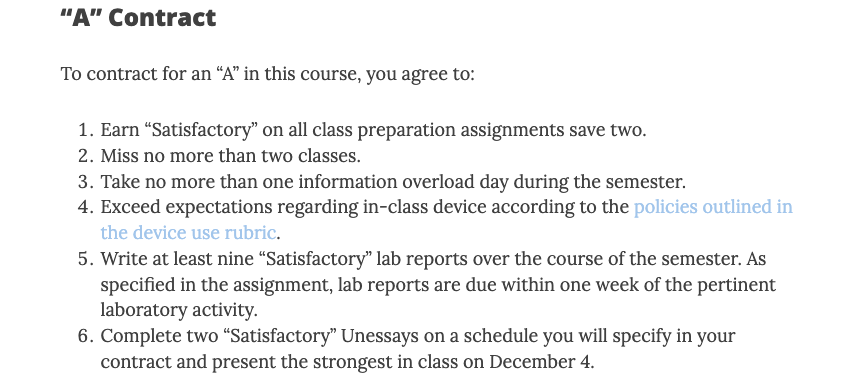Click the text mentioning December 4
The image size is (867, 389).
pos(347,362)
